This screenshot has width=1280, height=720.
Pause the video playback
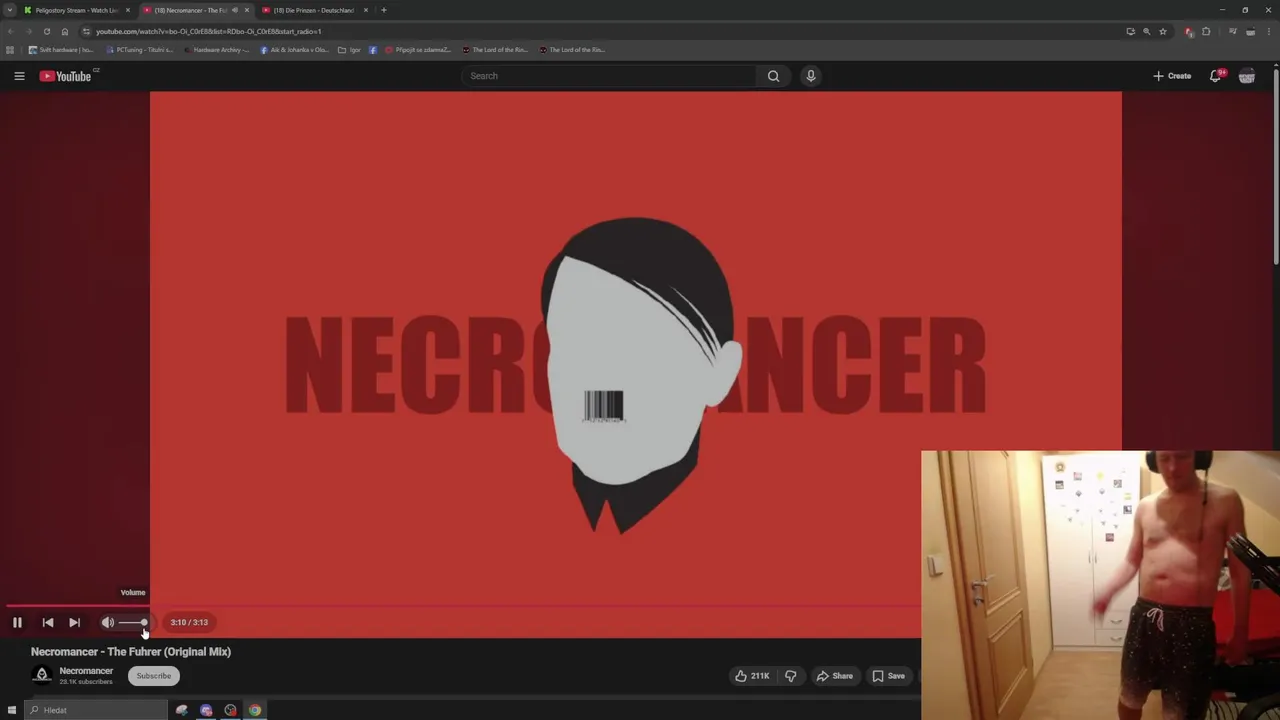[x=17, y=622]
